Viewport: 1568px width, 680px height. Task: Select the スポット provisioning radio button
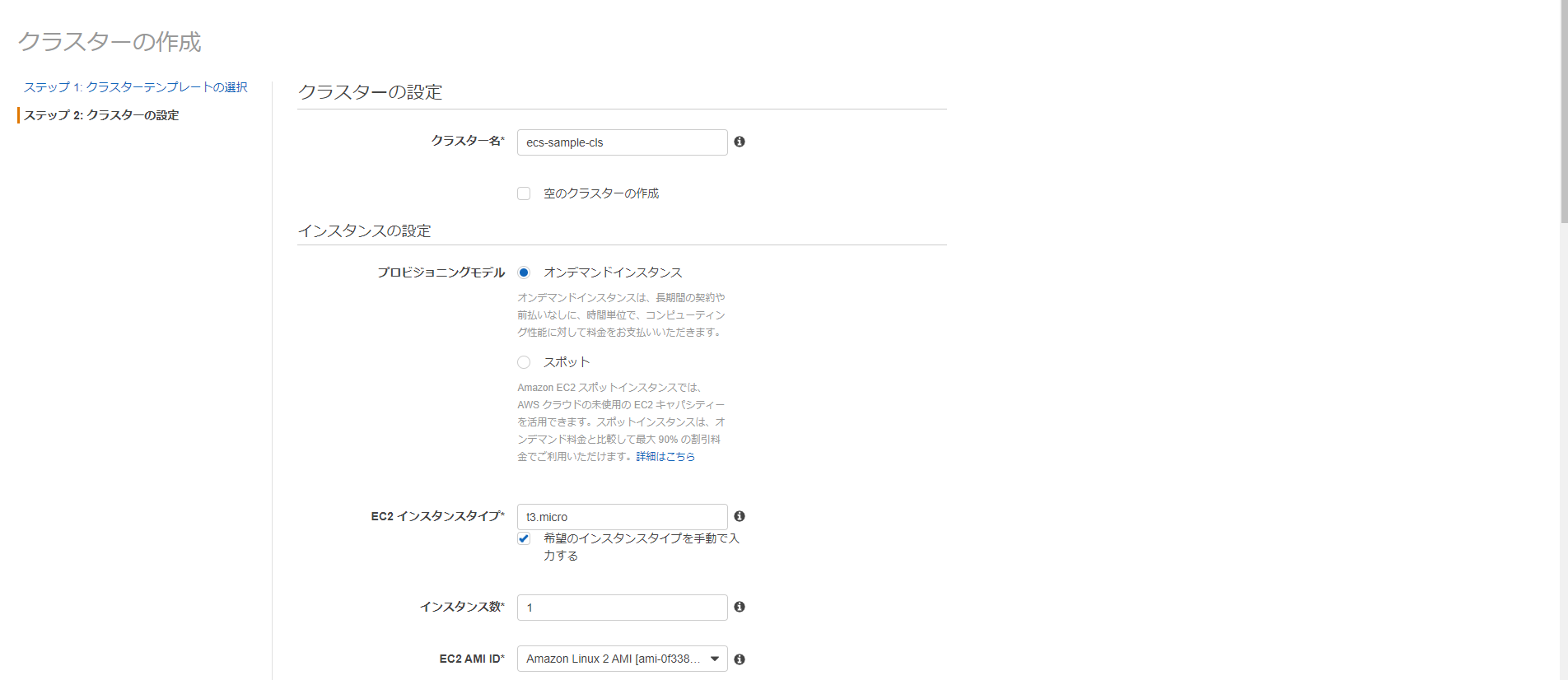click(524, 362)
